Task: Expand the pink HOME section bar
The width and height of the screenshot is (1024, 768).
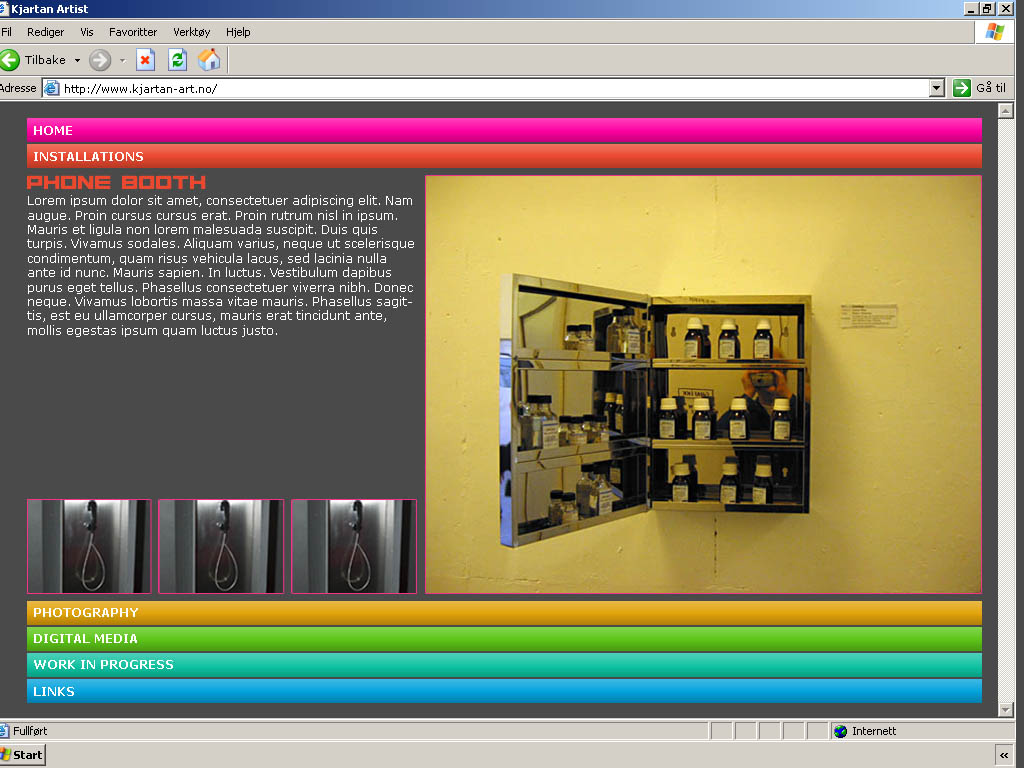Action: 504,131
